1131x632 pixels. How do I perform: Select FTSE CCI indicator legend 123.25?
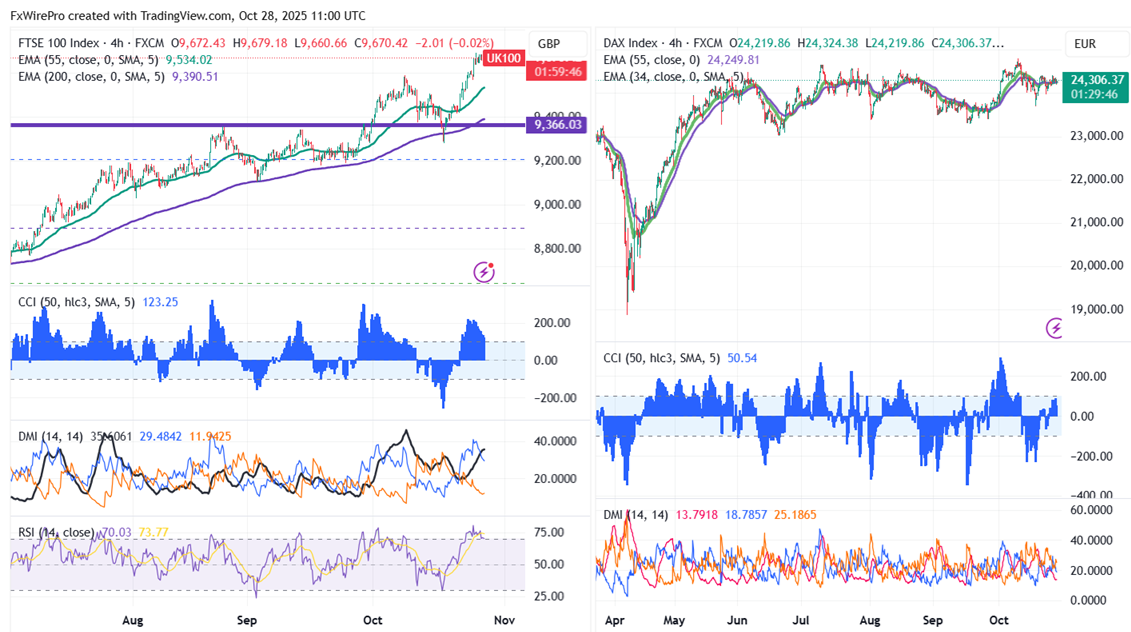click(98, 302)
